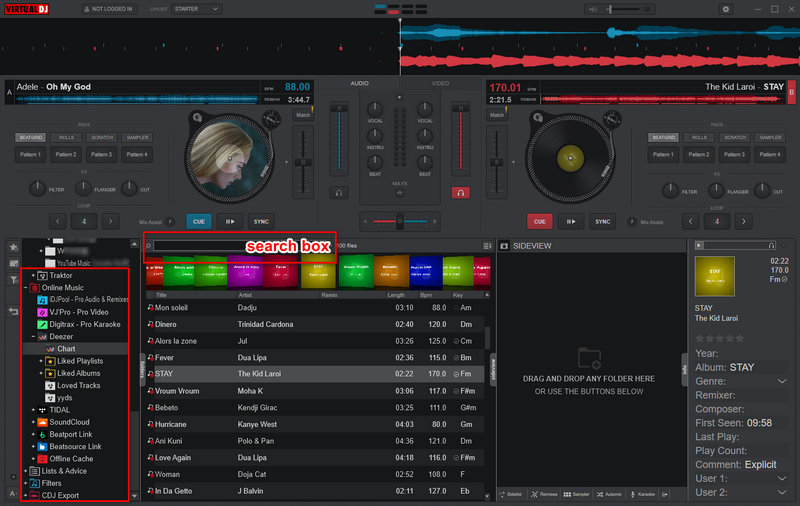Click Match button on deck A

coord(303,115)
